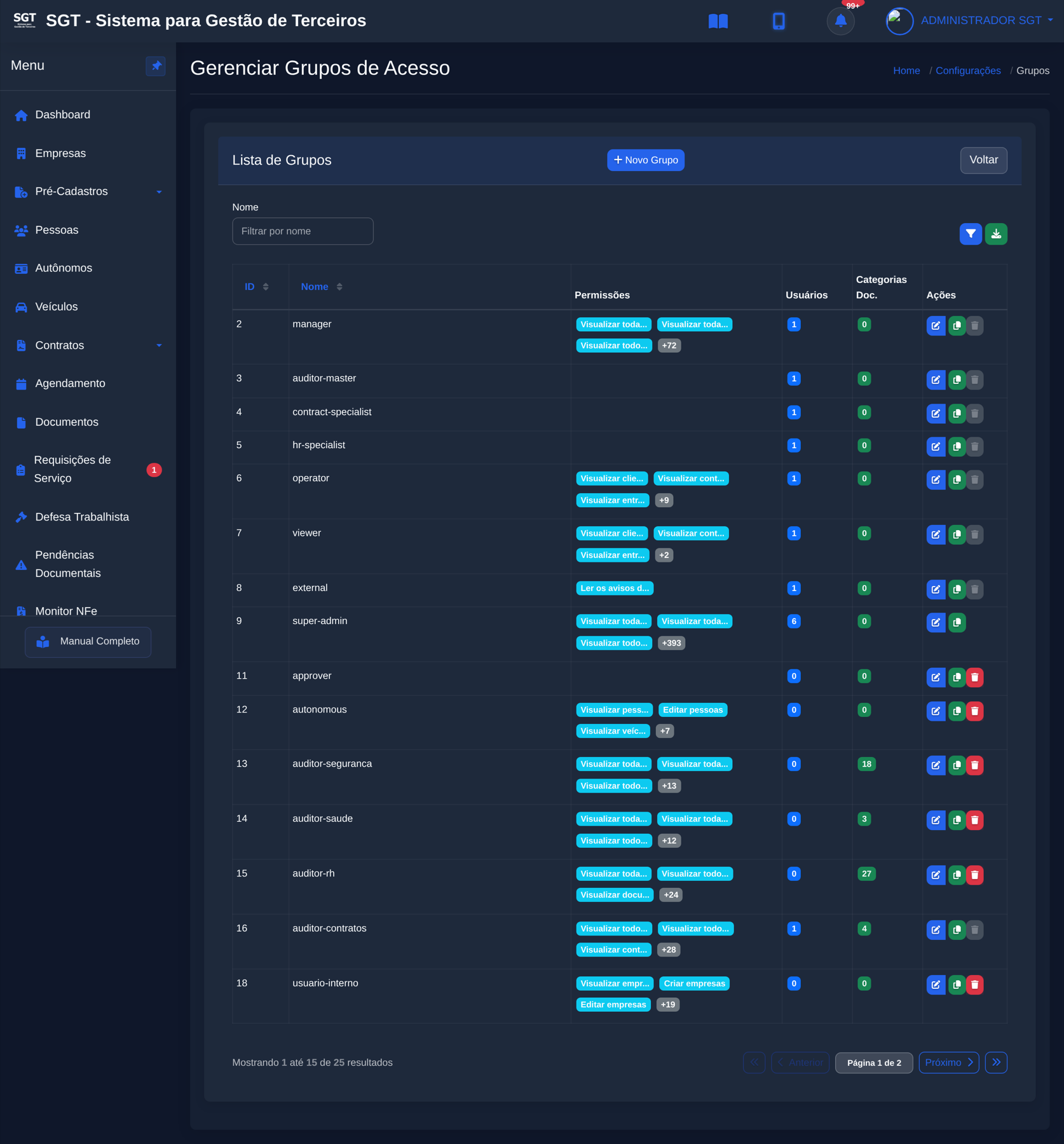Export list with green download icon
Image resolution: width=1064 pixels, height=1144 pixels.
[x=996, y=234]
